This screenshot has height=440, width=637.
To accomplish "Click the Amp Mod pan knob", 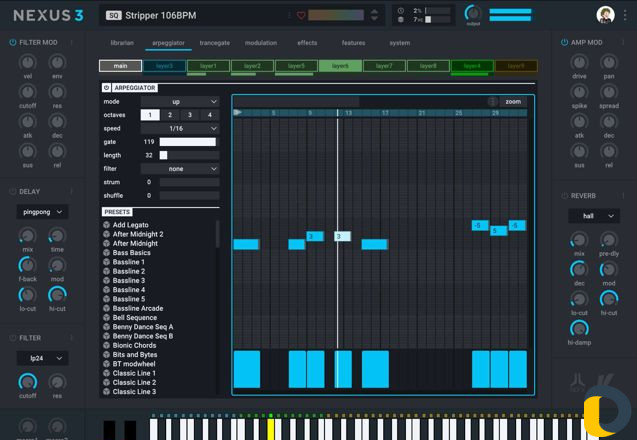I will pyautogui.click(x=609, y=63).
